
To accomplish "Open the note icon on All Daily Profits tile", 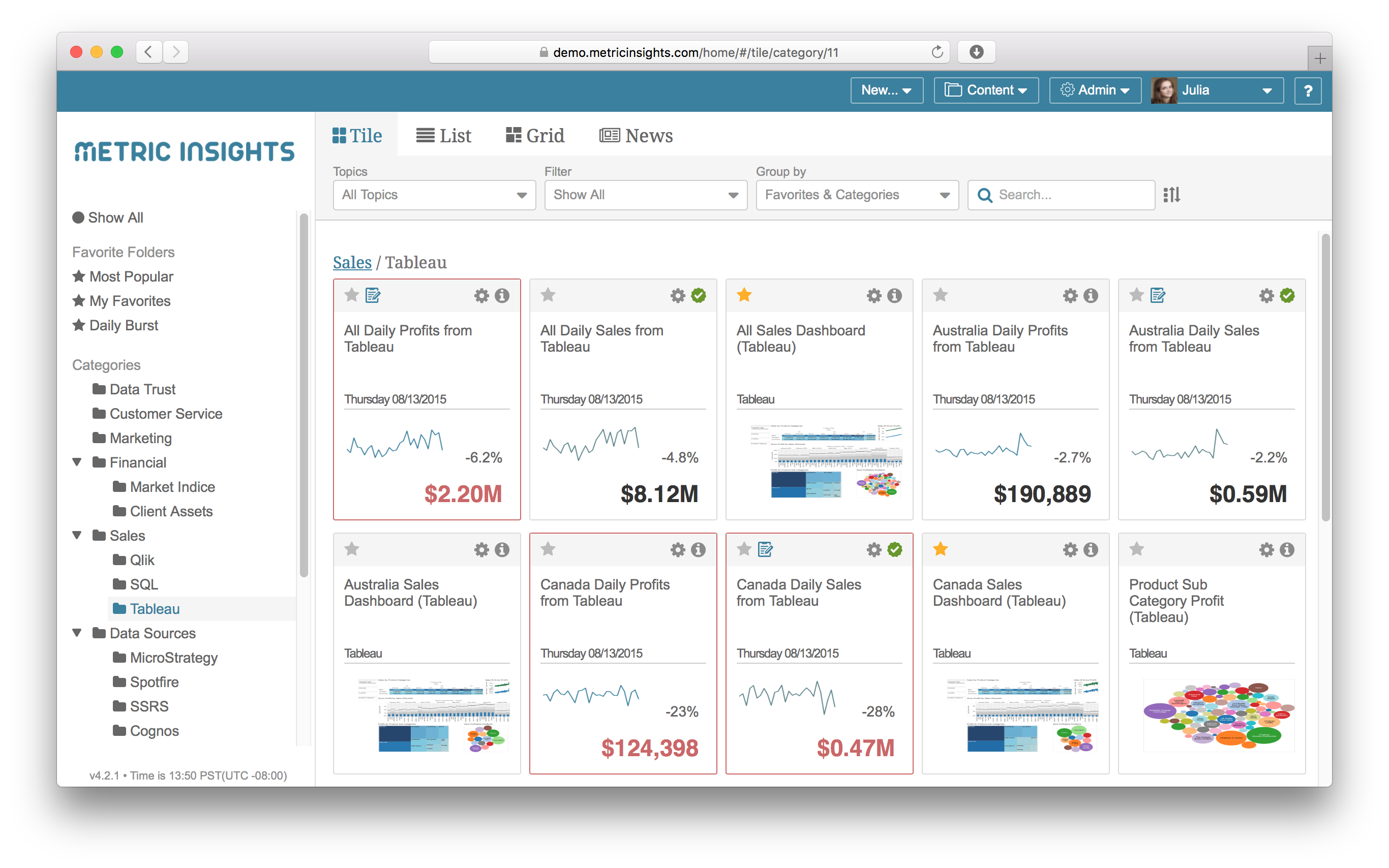I will tap(373, 296).
